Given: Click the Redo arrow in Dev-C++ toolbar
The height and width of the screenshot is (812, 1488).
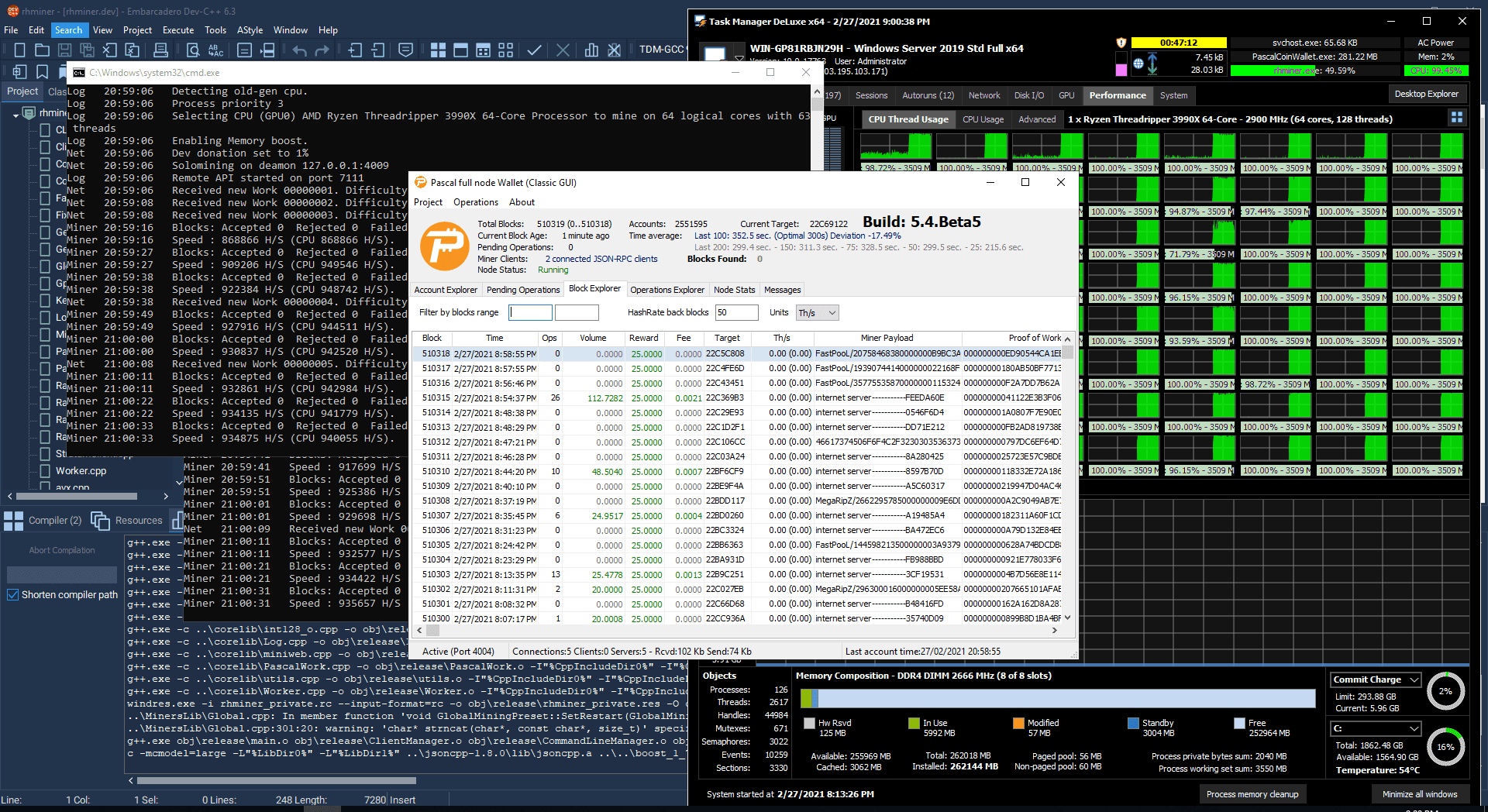Looking at the screenshot, I should click(x=322, y=50).
